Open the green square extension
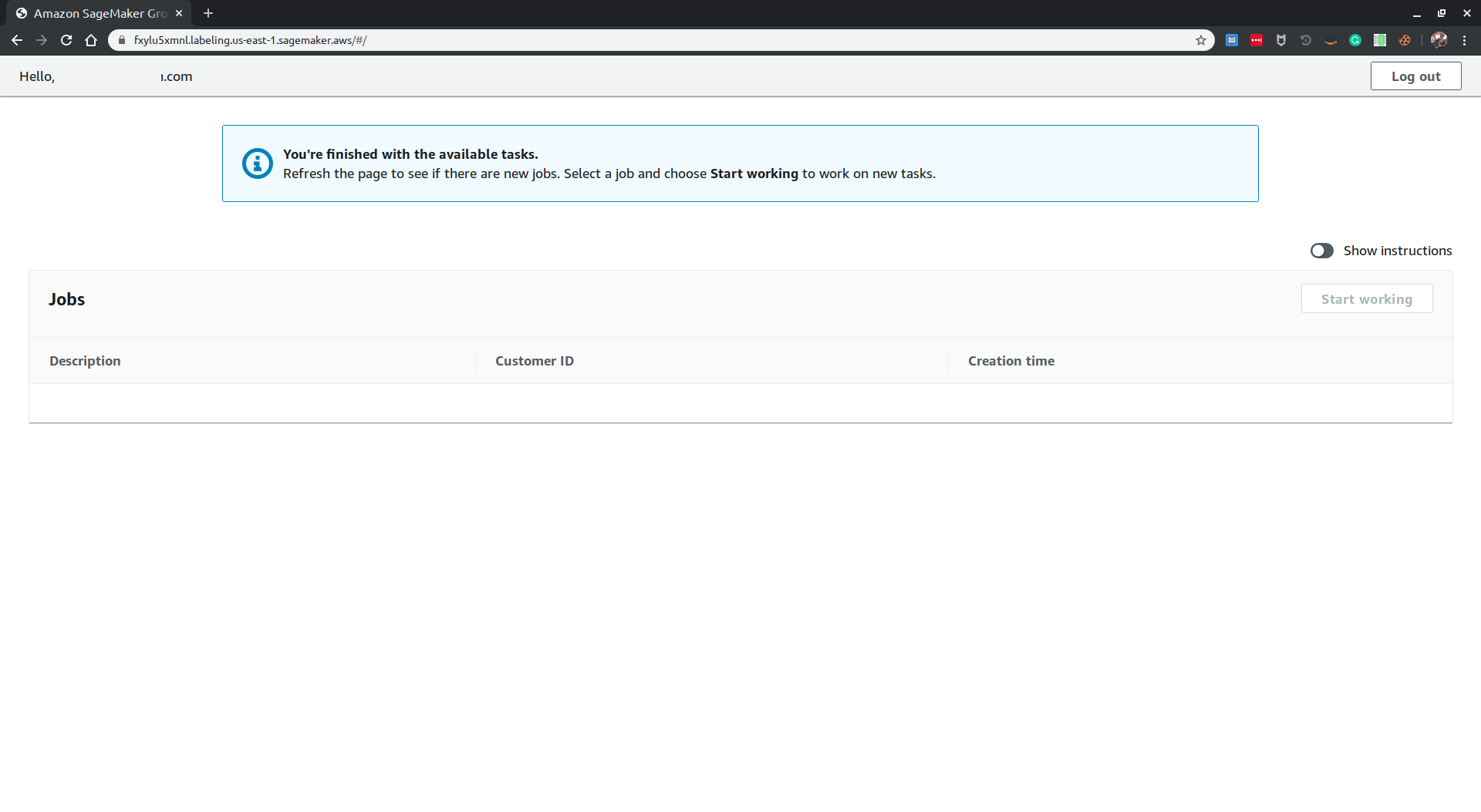Screen dimensions: 1481x812 click(1380, 40)
